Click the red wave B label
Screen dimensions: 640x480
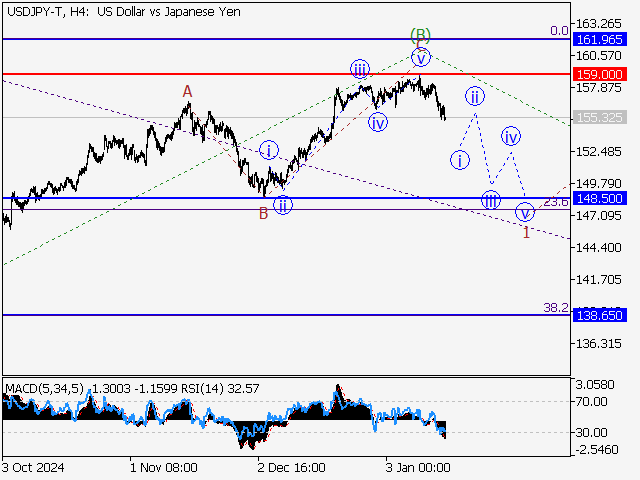pyautogui.click(x=263, y=212)
